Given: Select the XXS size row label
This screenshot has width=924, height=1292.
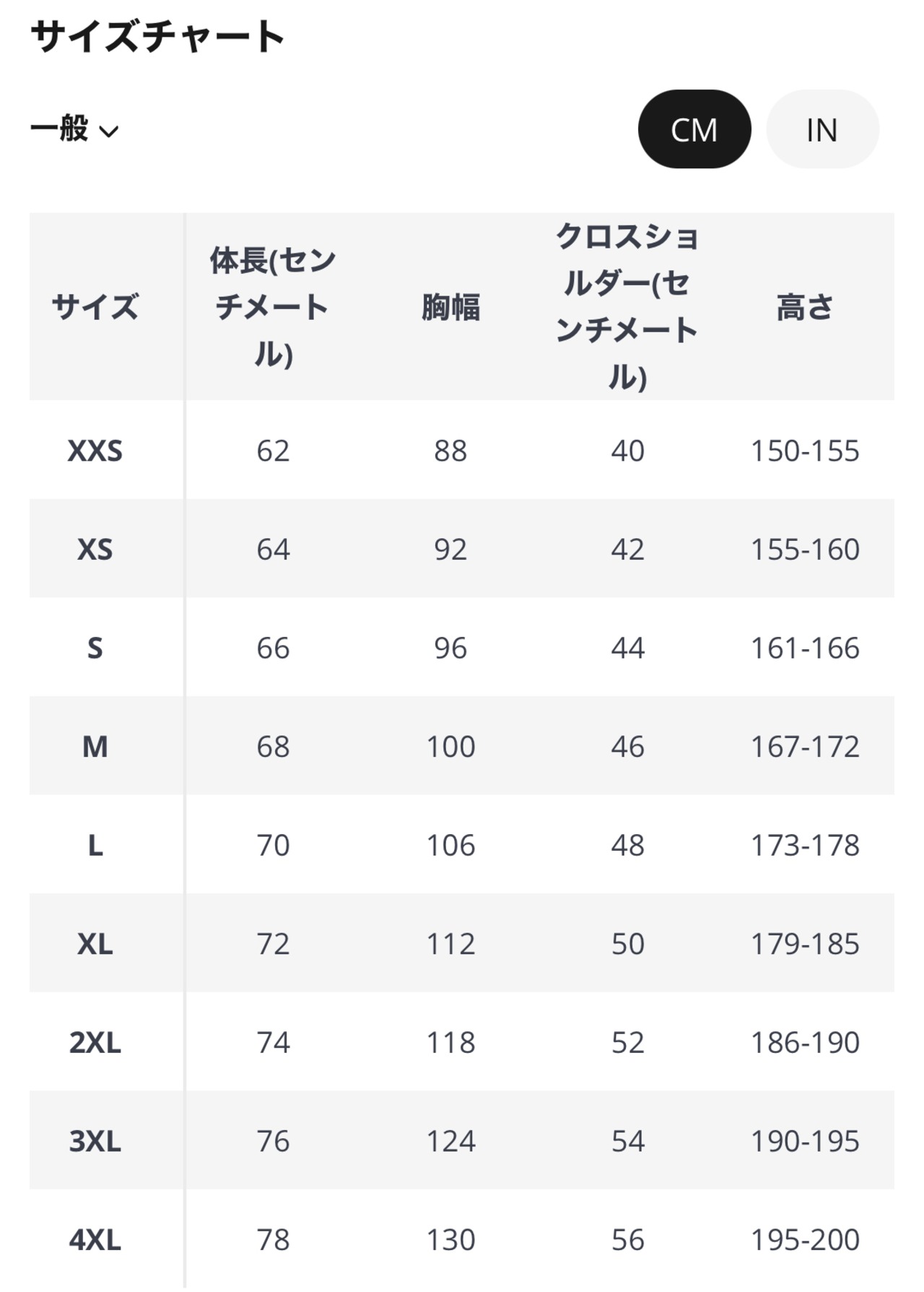Looking at the screenshot, I should click(x=95, y=451).
